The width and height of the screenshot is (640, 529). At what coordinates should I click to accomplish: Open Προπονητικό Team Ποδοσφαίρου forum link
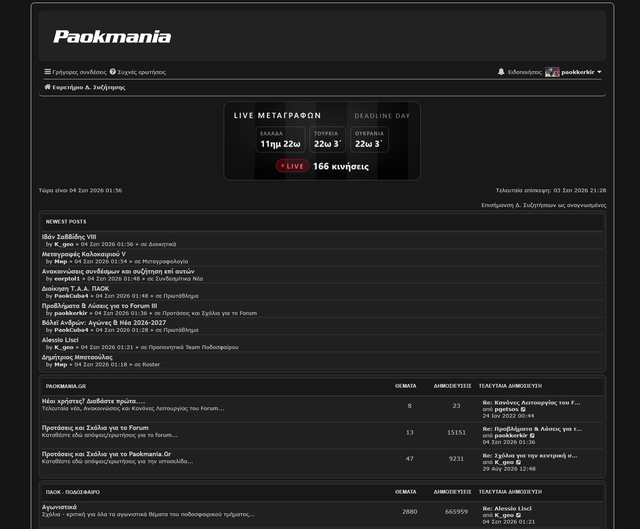point(193,347)
